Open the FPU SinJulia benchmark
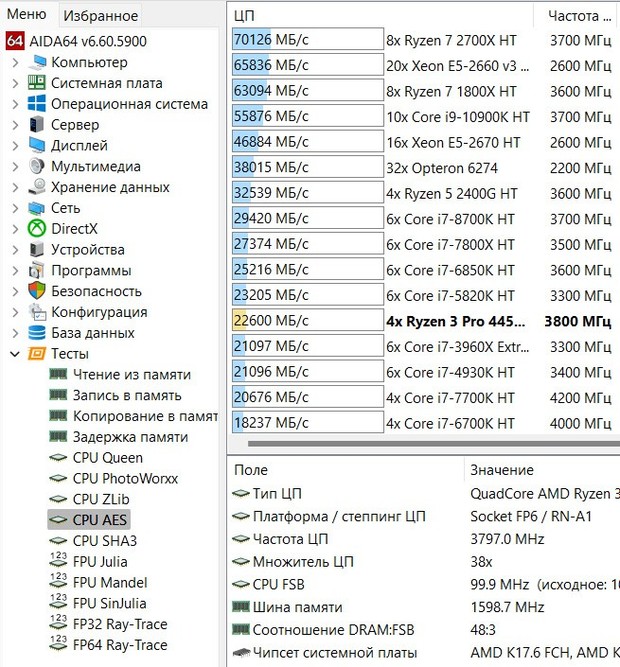Viewport: 620px width, 667px height. coord(110,603)
